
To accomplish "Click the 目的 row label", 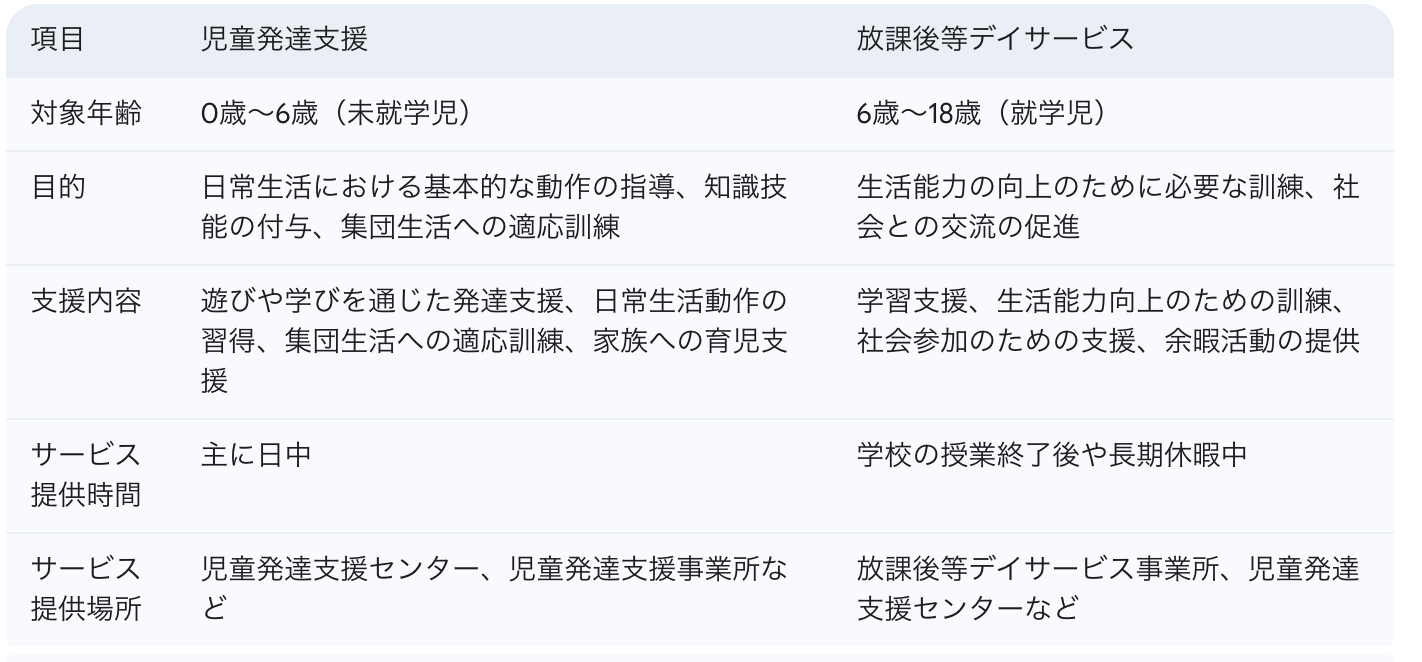I will [x=58, y=189].
